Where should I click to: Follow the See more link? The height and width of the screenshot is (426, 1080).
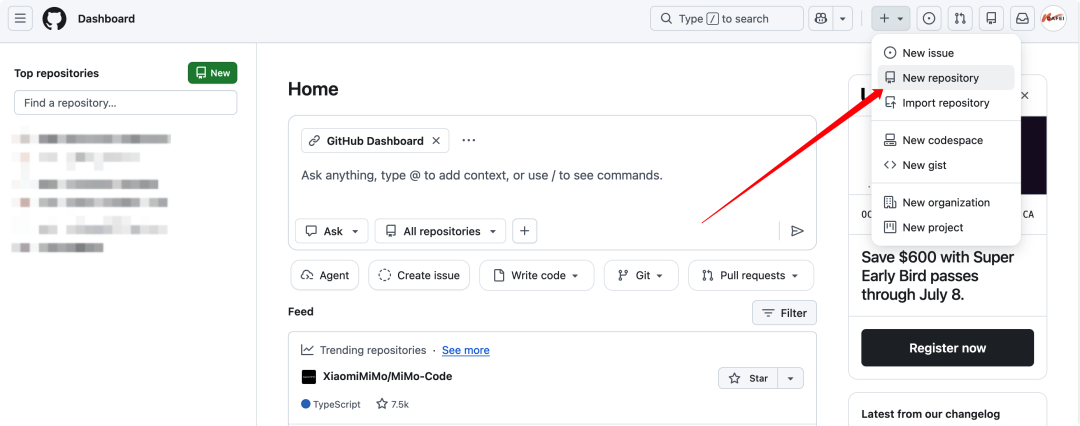[x=466, y=350]
